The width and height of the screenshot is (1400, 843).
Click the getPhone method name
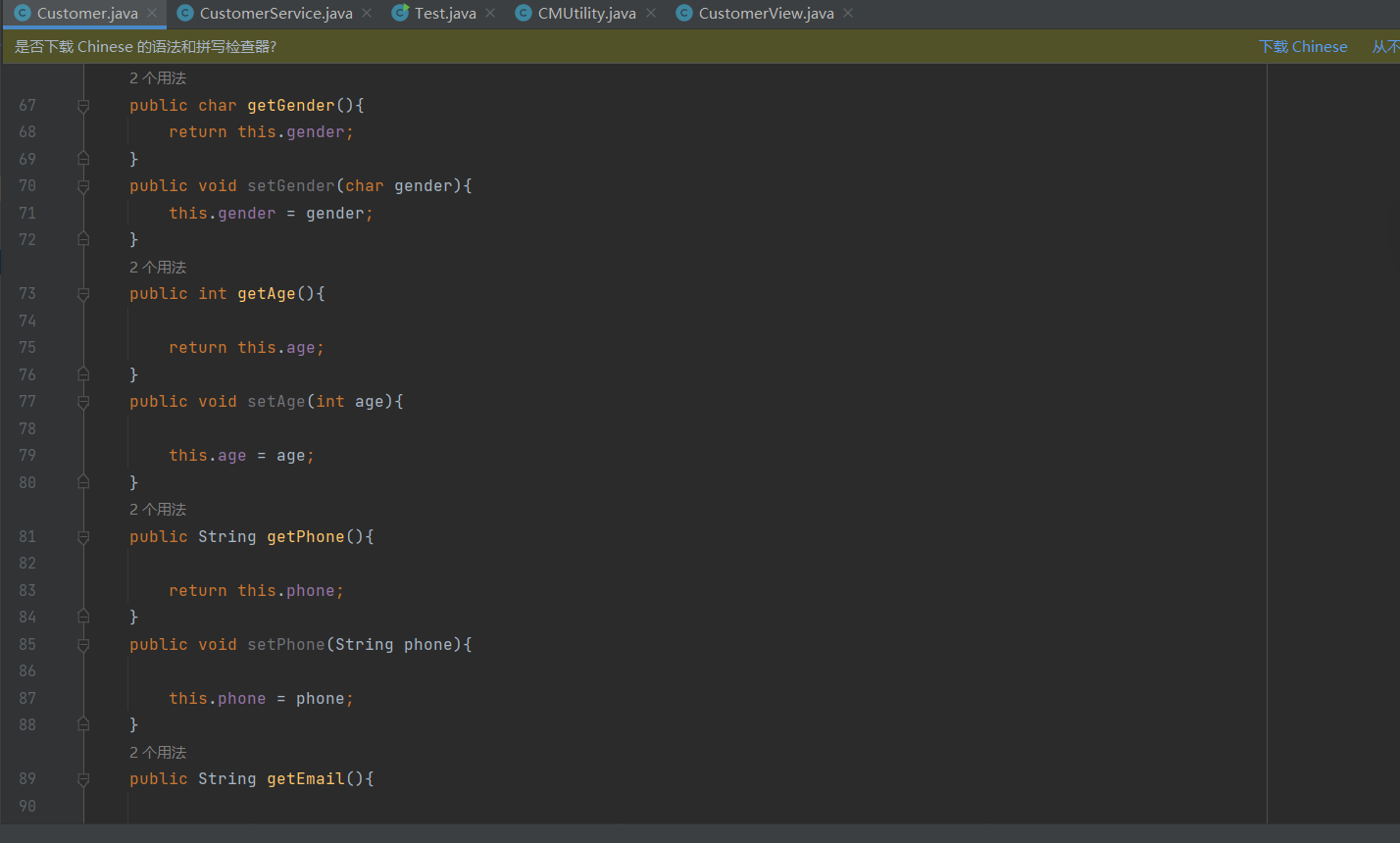click(306, 537)
